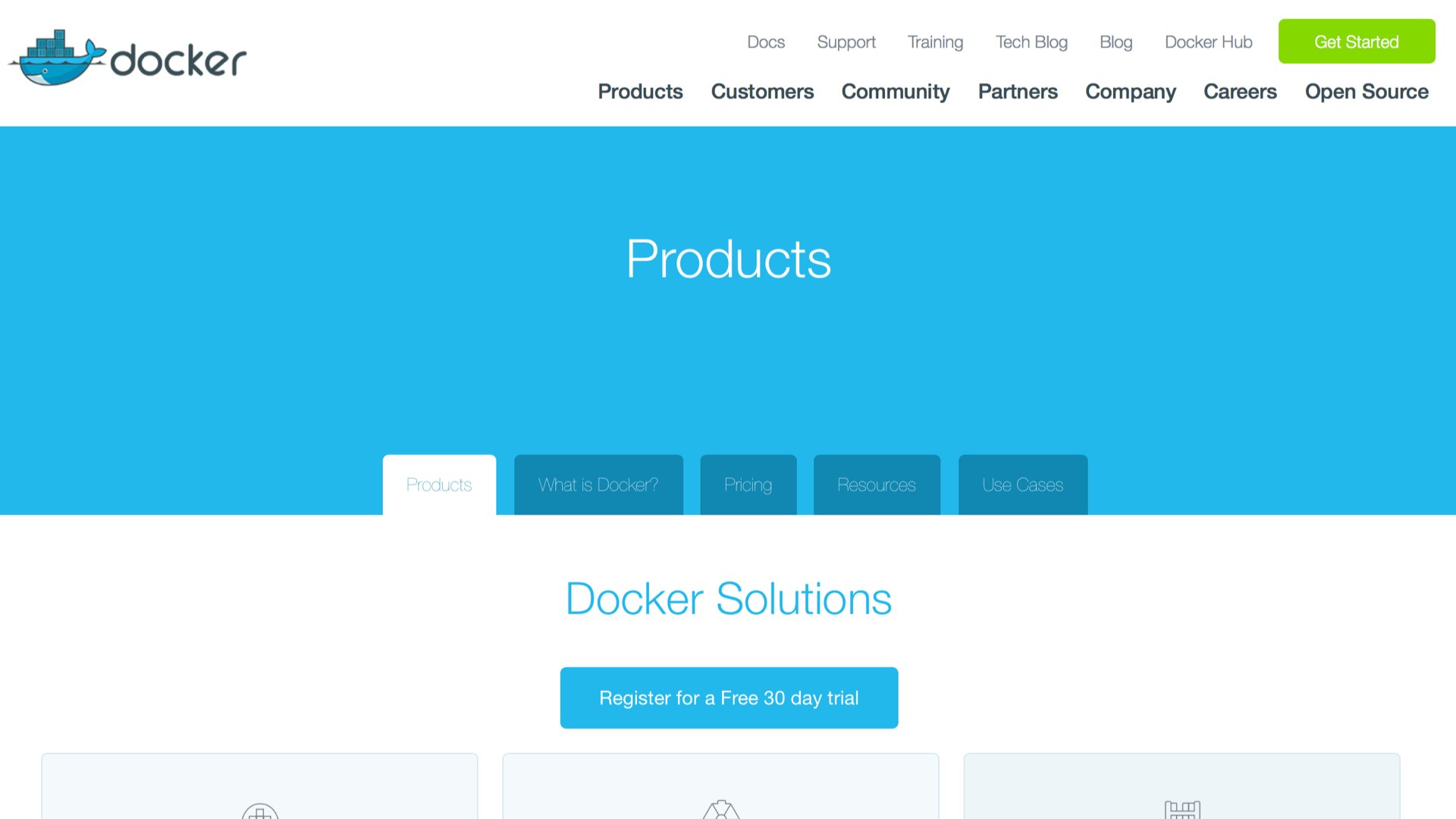Open Docker Hub
Screen dimensions: 1456x819
click(1208, 42)
